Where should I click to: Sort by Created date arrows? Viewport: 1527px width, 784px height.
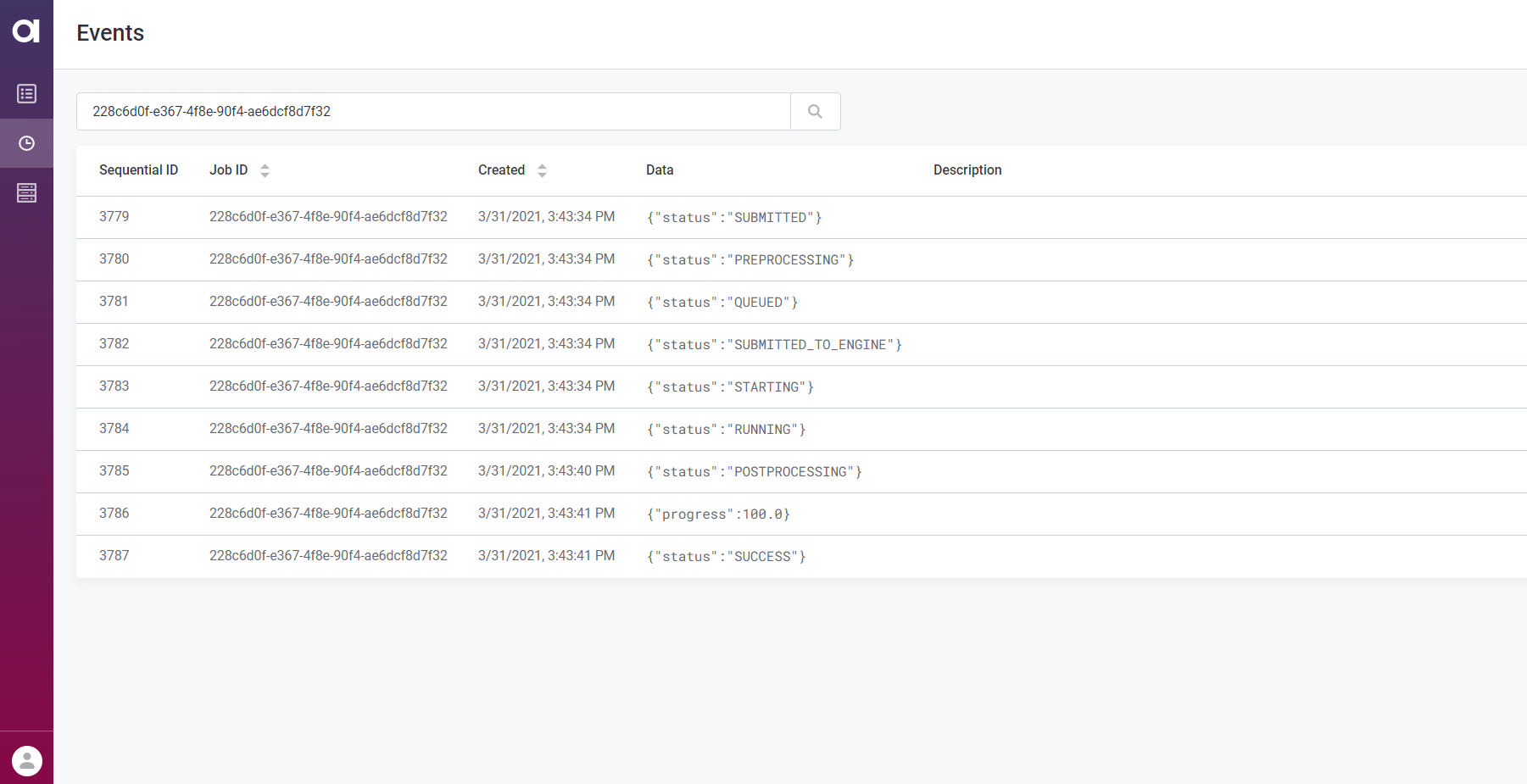pos(542,170)
